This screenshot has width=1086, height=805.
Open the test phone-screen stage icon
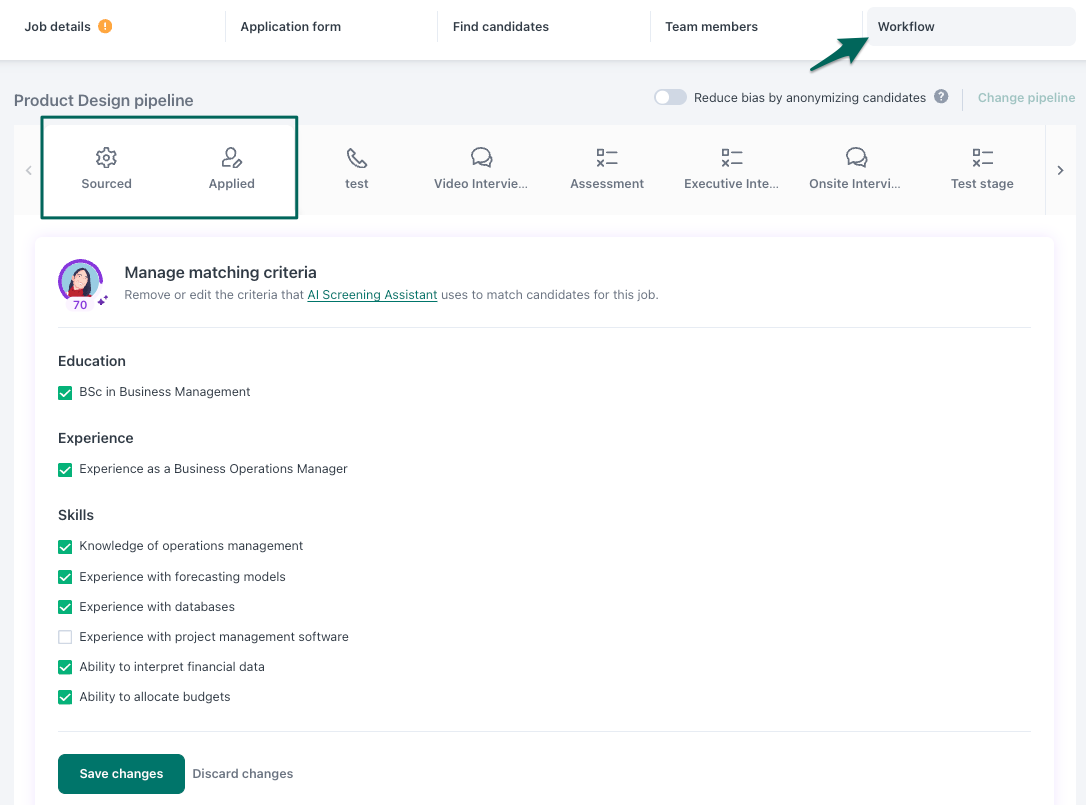coord(356,157)
